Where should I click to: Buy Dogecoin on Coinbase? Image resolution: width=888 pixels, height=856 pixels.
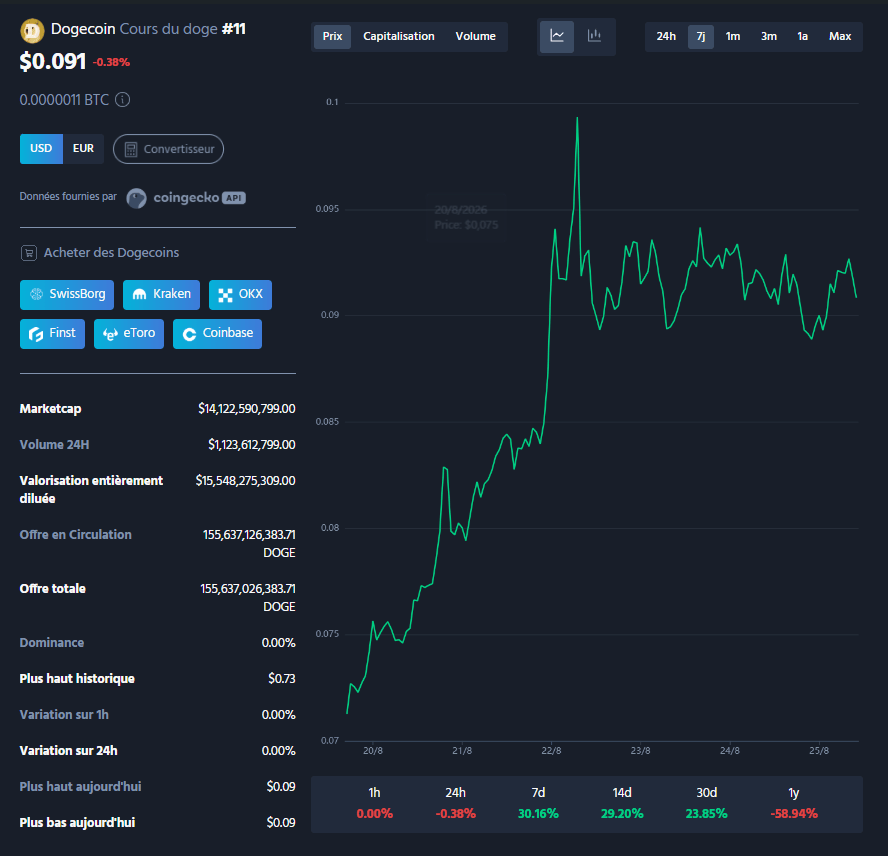(x=217, y=334)
